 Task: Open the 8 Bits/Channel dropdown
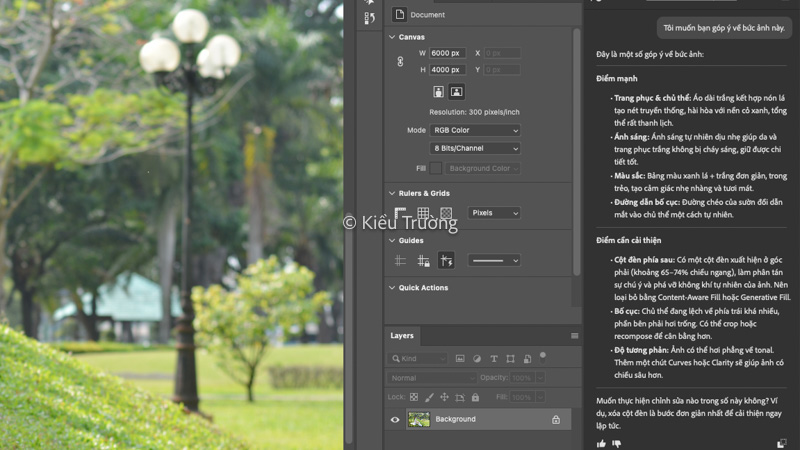(x=475, y=148)
